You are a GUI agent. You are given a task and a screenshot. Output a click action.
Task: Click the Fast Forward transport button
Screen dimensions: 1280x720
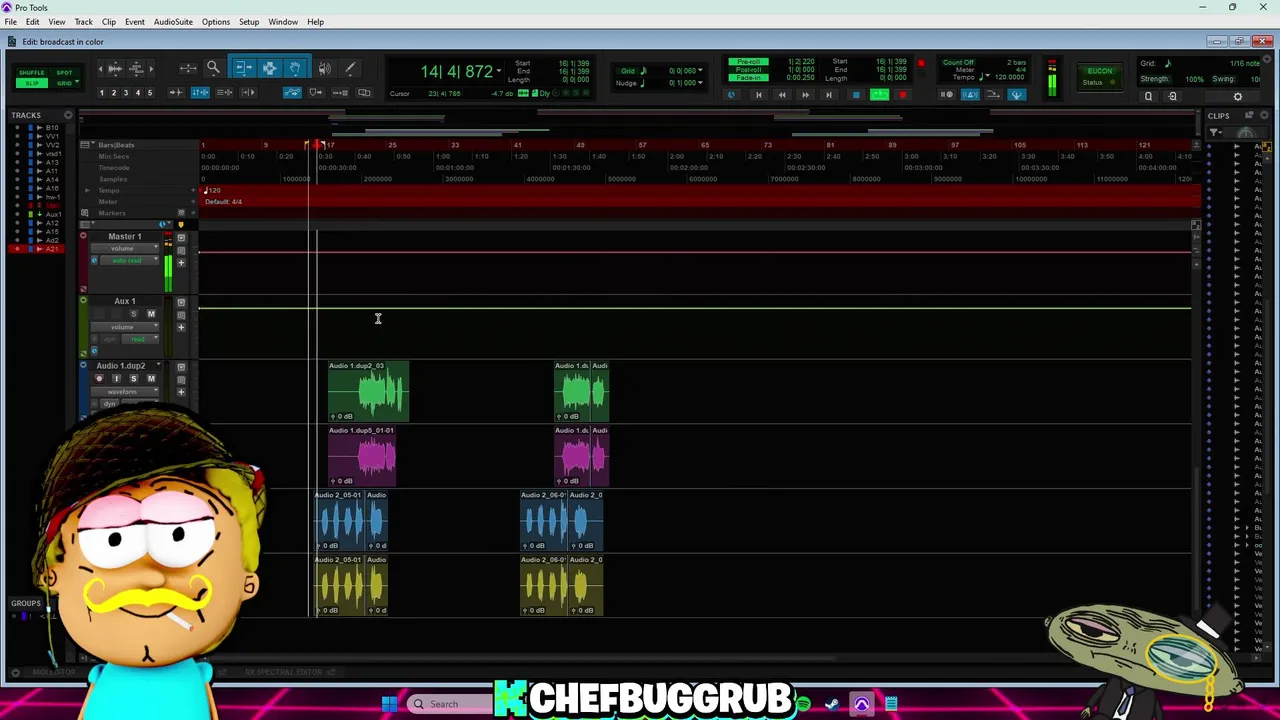pyautogui.click(x=805, y=95)
